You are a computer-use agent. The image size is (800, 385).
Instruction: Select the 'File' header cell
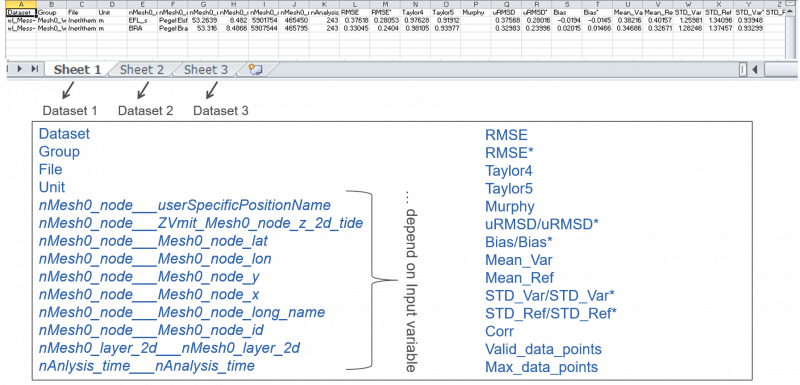(x=82, y=11)
